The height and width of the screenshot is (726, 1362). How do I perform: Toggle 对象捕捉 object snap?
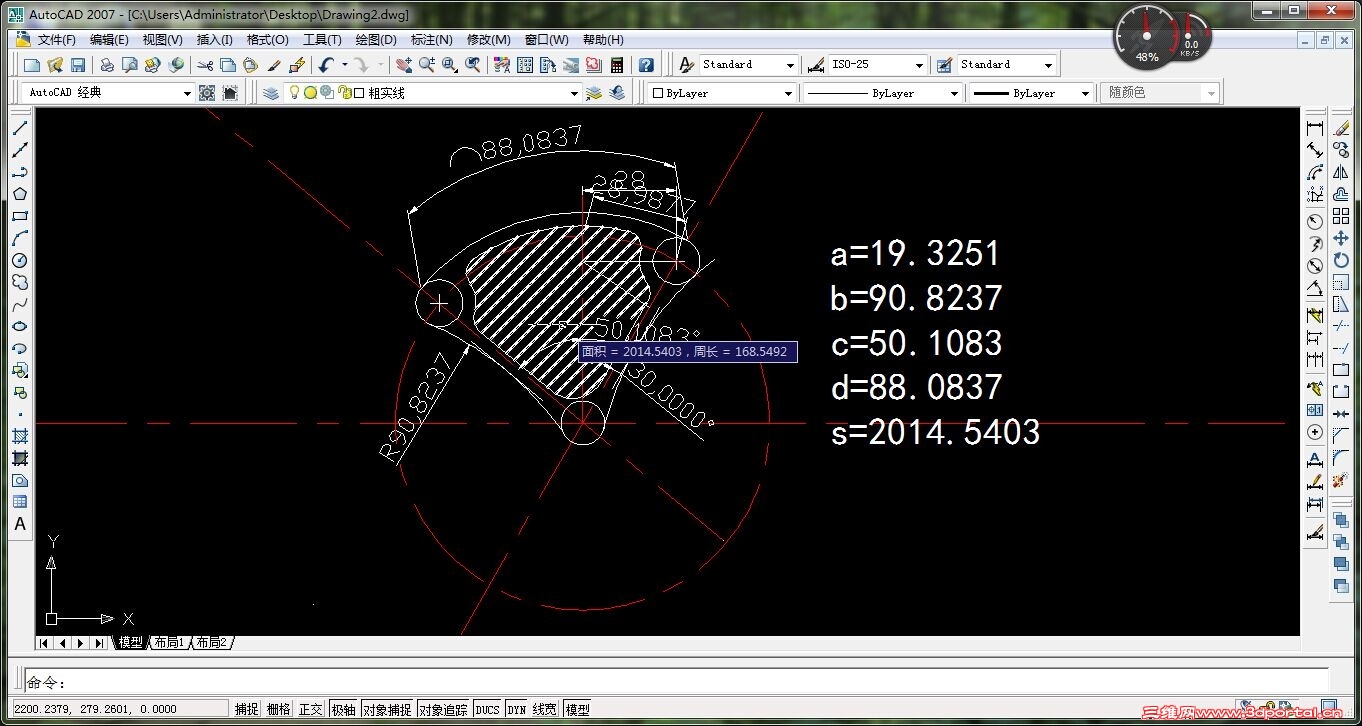click(387, 710)
